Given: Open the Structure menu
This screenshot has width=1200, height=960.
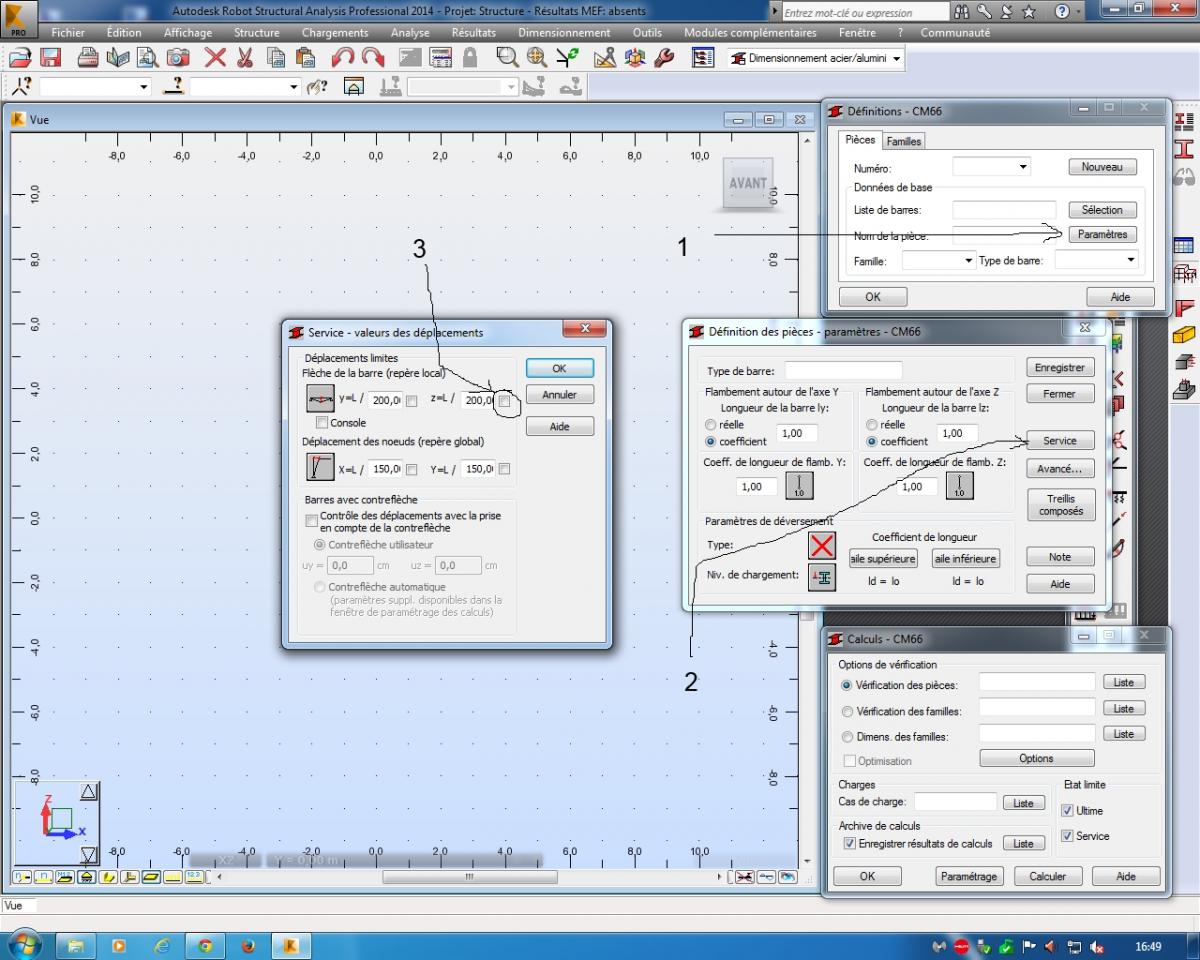Looking at the screenshot, I should 257,33.
